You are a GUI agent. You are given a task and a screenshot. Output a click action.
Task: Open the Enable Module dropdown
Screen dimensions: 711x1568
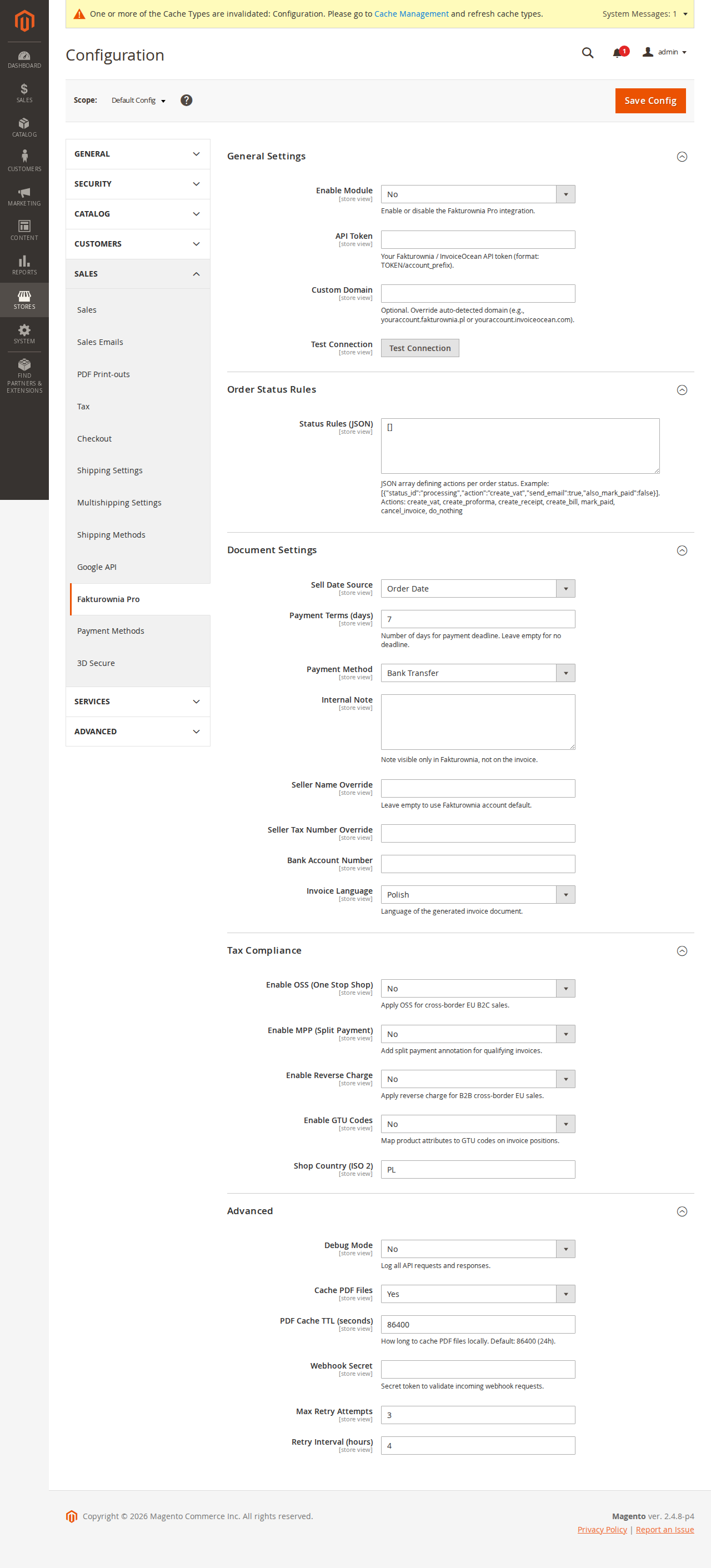pos(477,194)
